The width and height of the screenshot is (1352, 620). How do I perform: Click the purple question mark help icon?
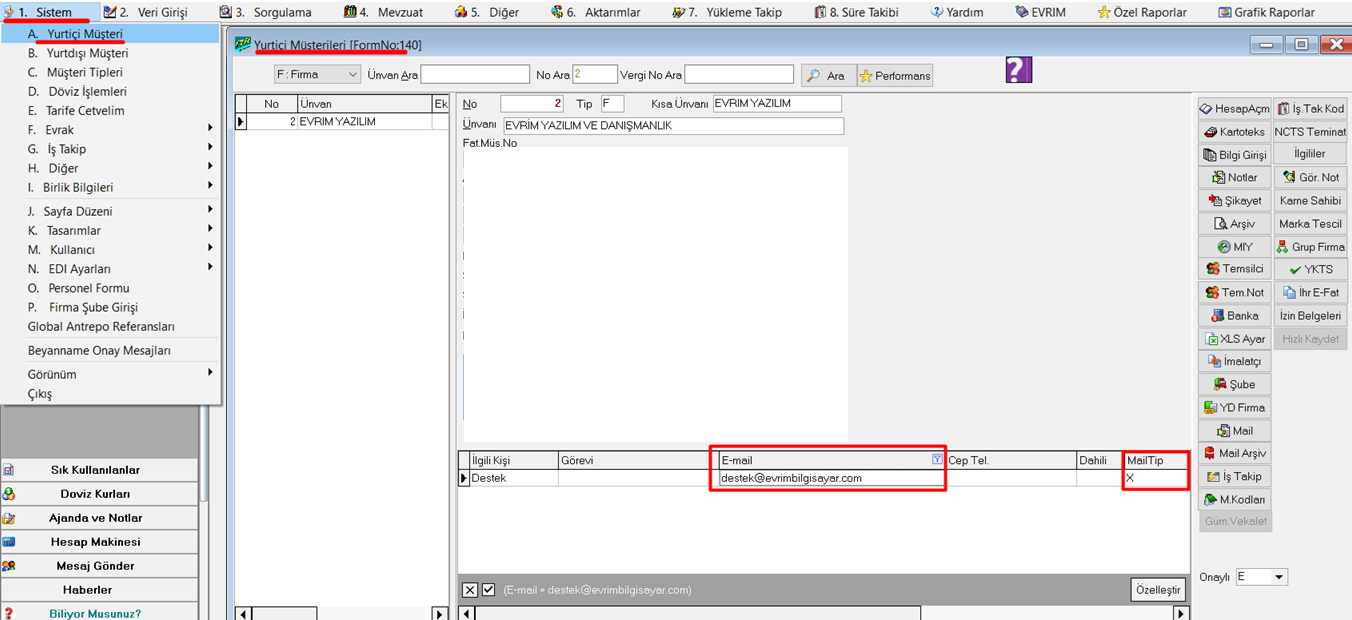1018,70
